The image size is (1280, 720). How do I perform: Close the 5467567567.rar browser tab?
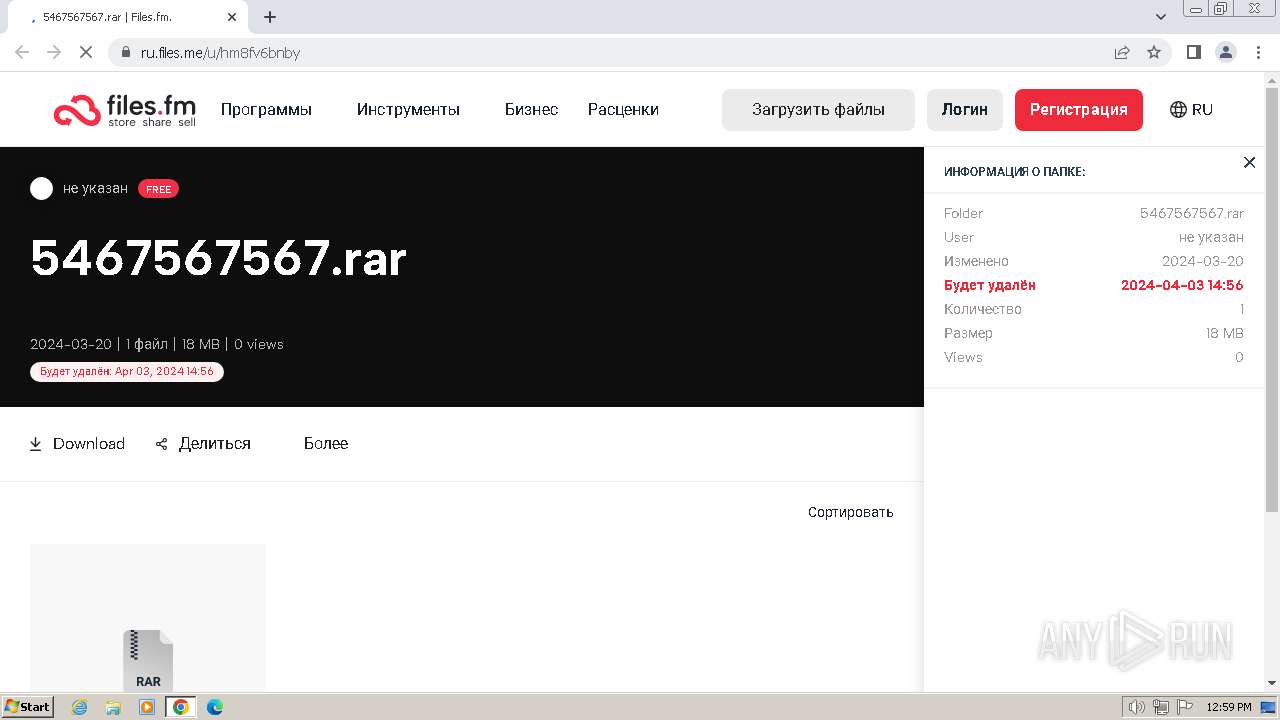pos(232,17)
